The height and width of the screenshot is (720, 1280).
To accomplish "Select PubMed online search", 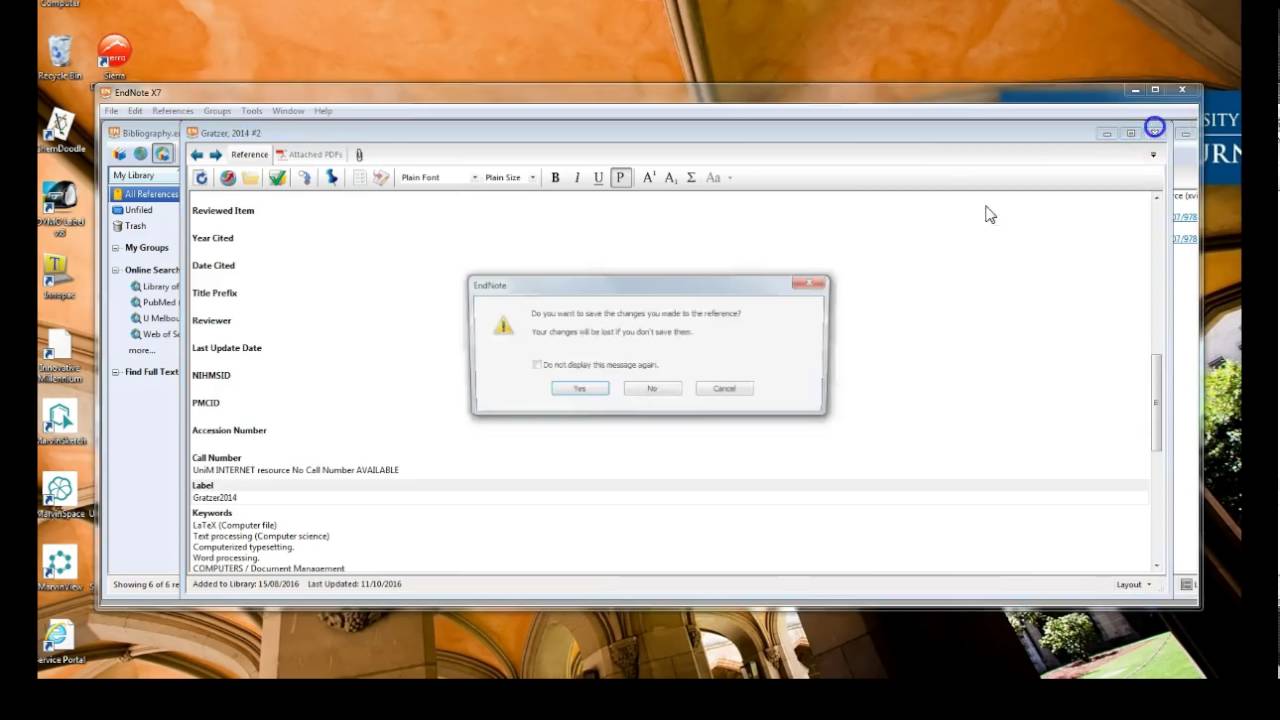I will [x=154, y=302].
